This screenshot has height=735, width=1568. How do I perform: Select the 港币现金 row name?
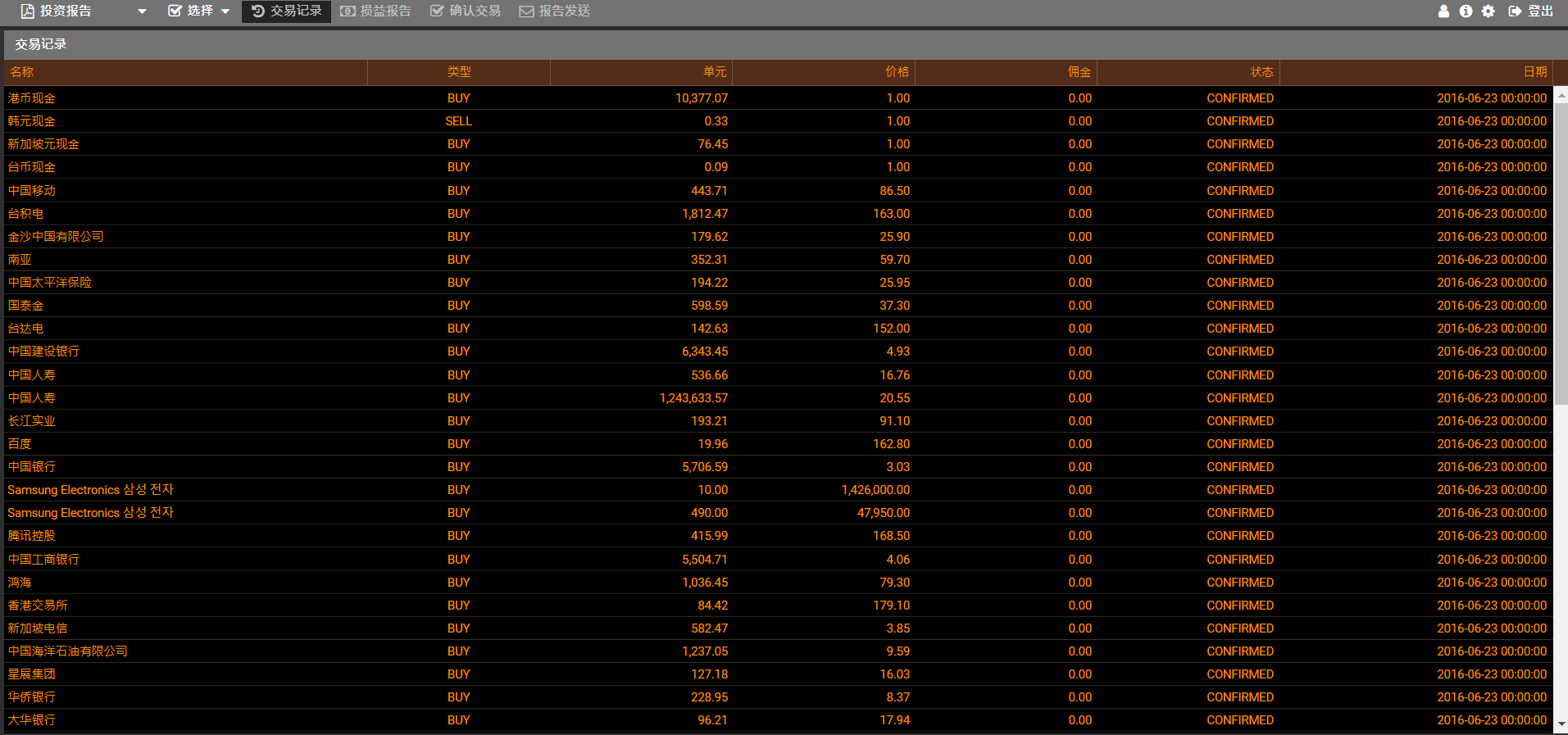pyautogui.click(x=32, y=98)
